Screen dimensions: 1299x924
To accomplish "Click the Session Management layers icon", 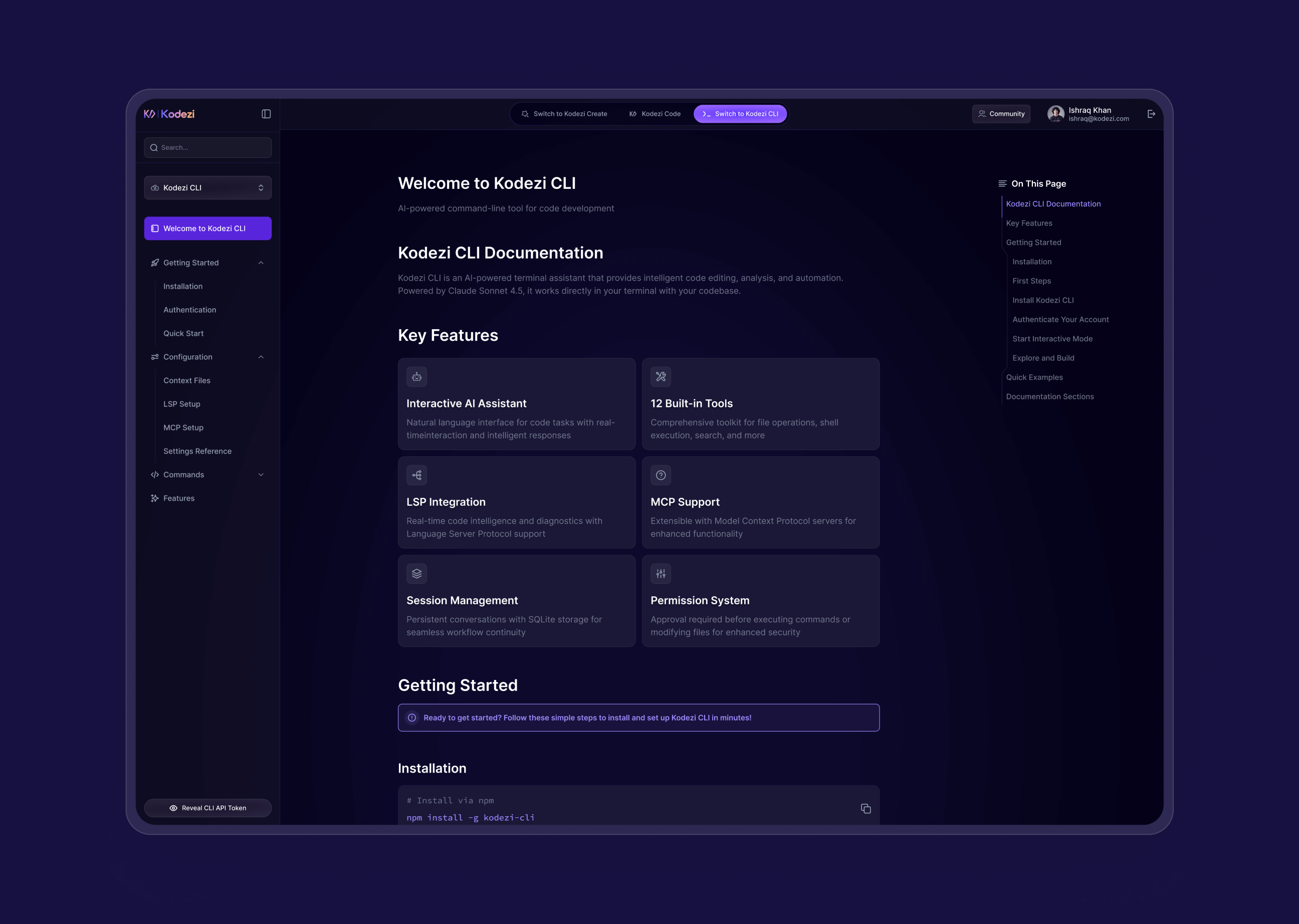I will click(416, 574).
